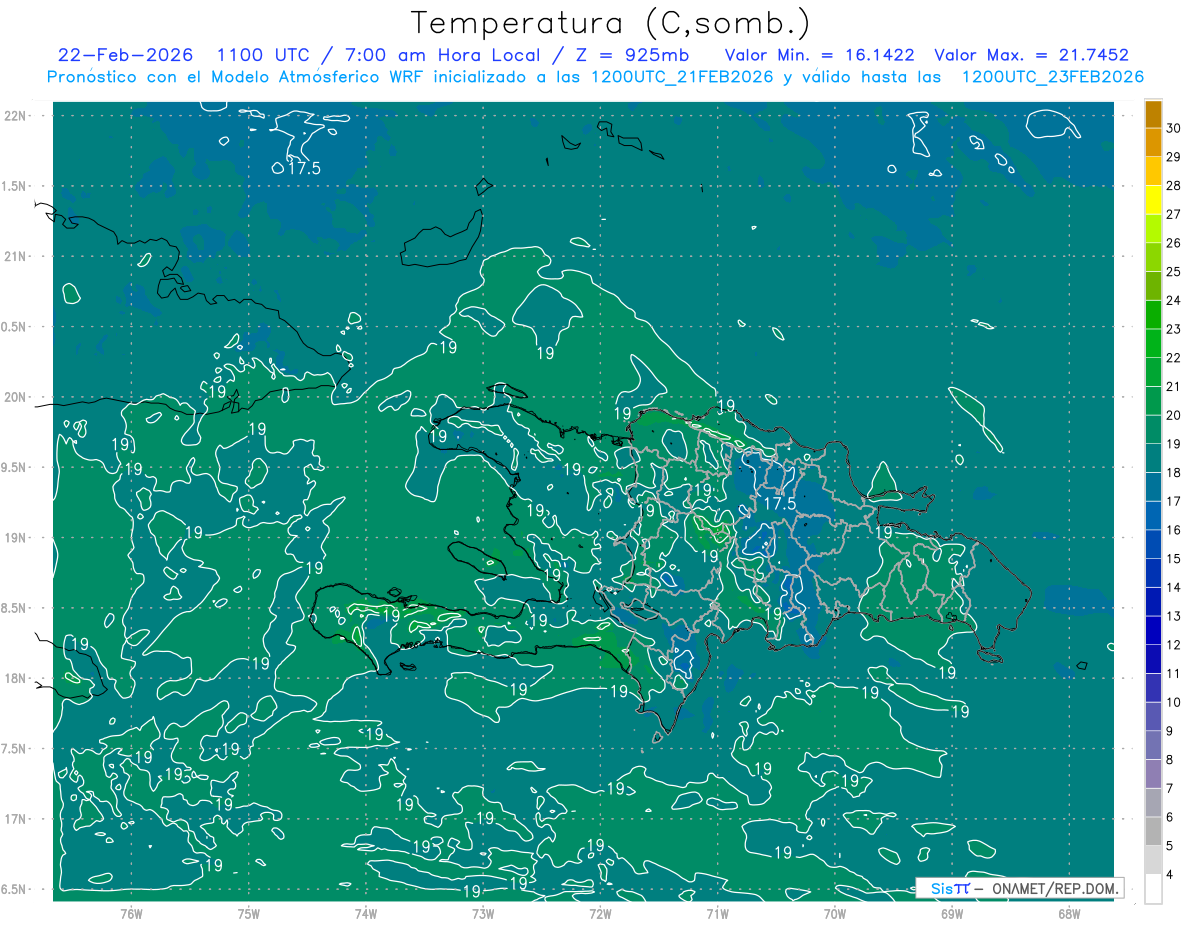The image size is (1200, 927).
Task: Click the legend label "29"
Action: coord(1174,157)
